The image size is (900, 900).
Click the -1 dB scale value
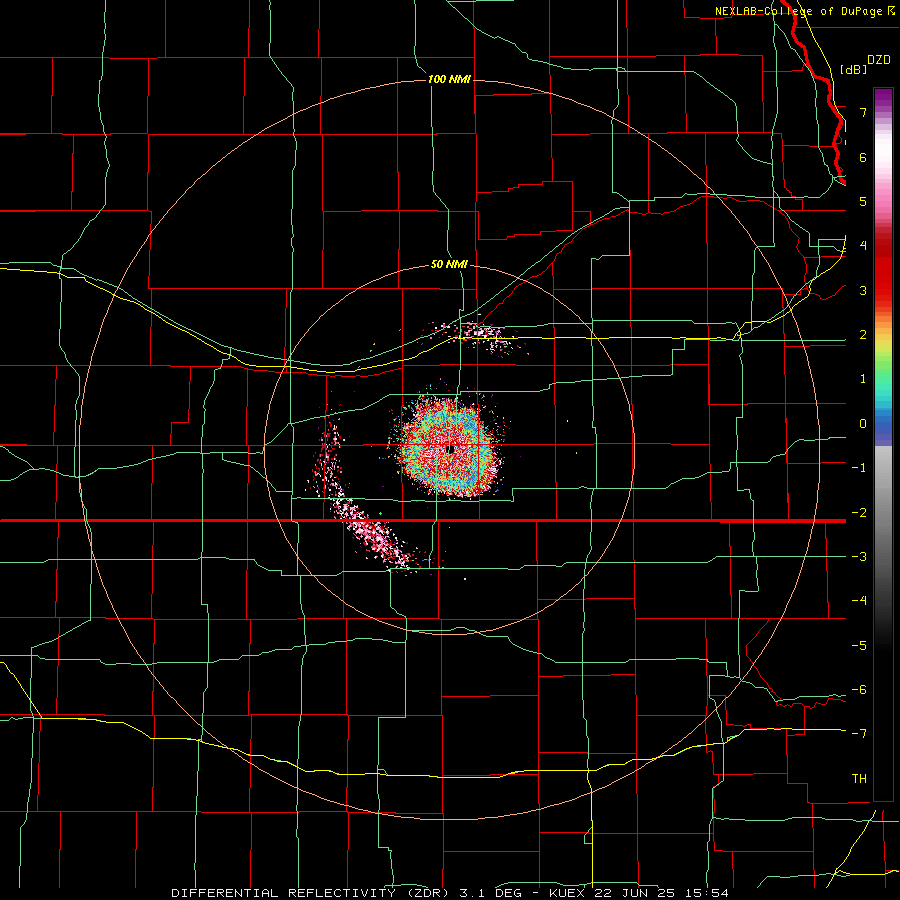click(x=859, y=468)
